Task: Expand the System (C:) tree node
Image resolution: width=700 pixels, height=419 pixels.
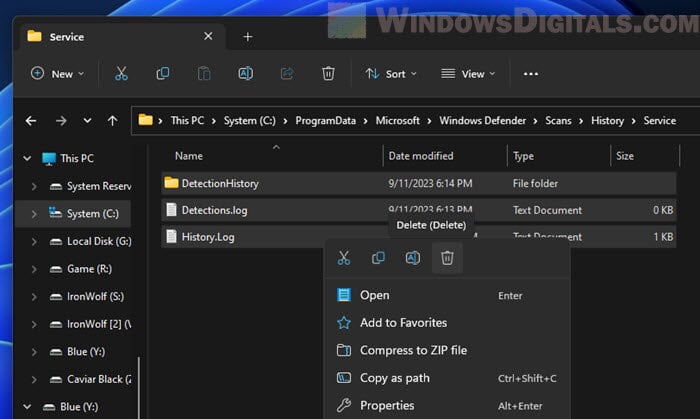Action: [x=34, y=214]
